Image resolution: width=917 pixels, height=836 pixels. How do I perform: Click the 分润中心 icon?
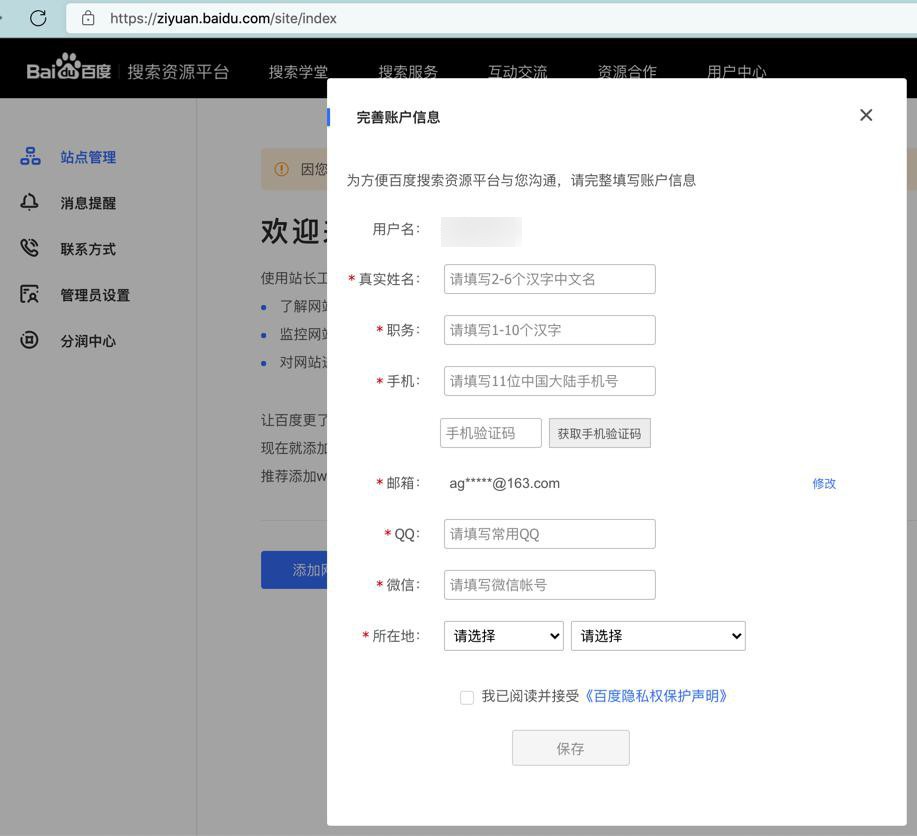pyautogui.click(x=29, y=340)
